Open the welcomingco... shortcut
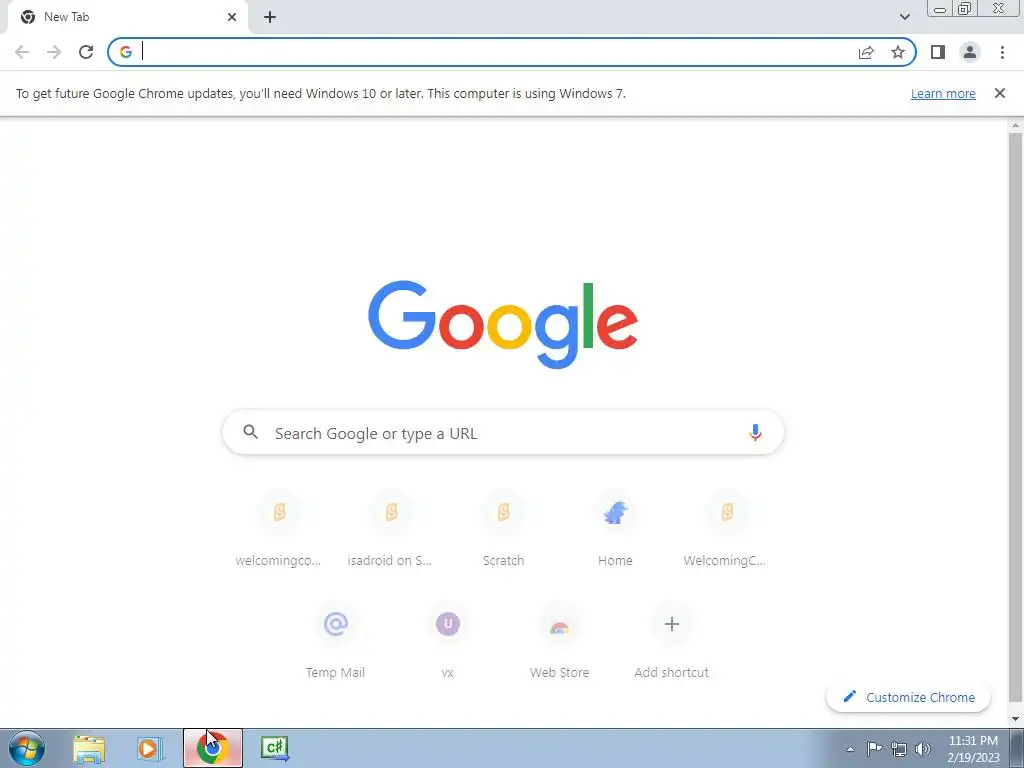 (x=279, y=528)
